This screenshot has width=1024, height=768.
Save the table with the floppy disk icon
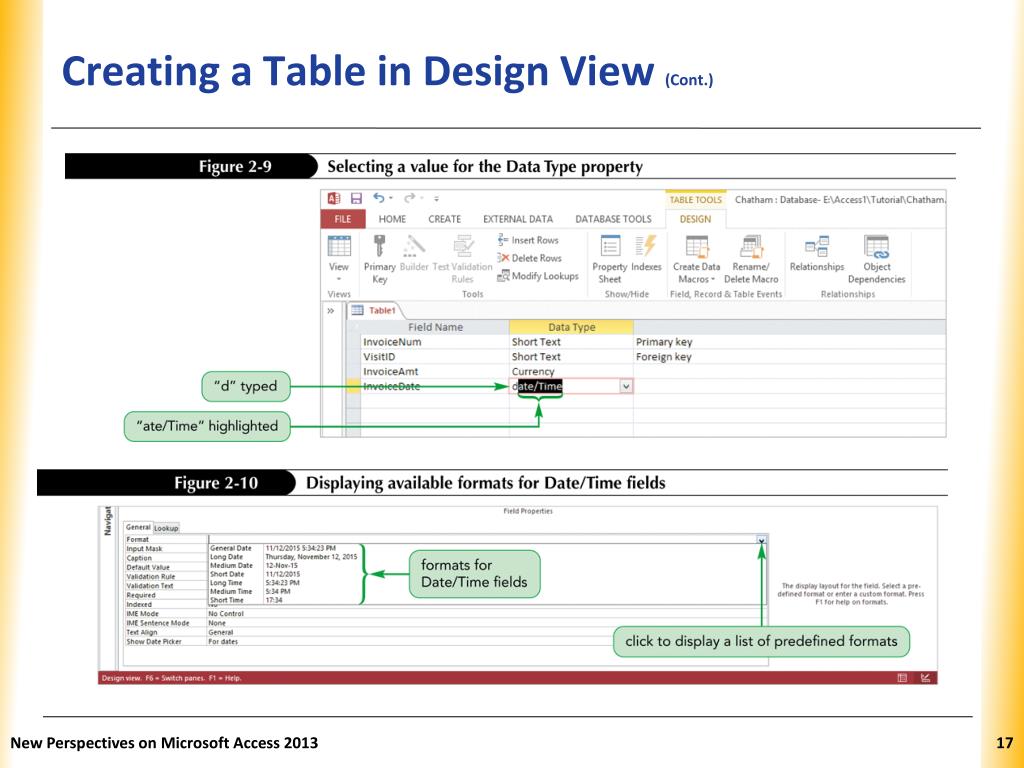pos(356,199)
